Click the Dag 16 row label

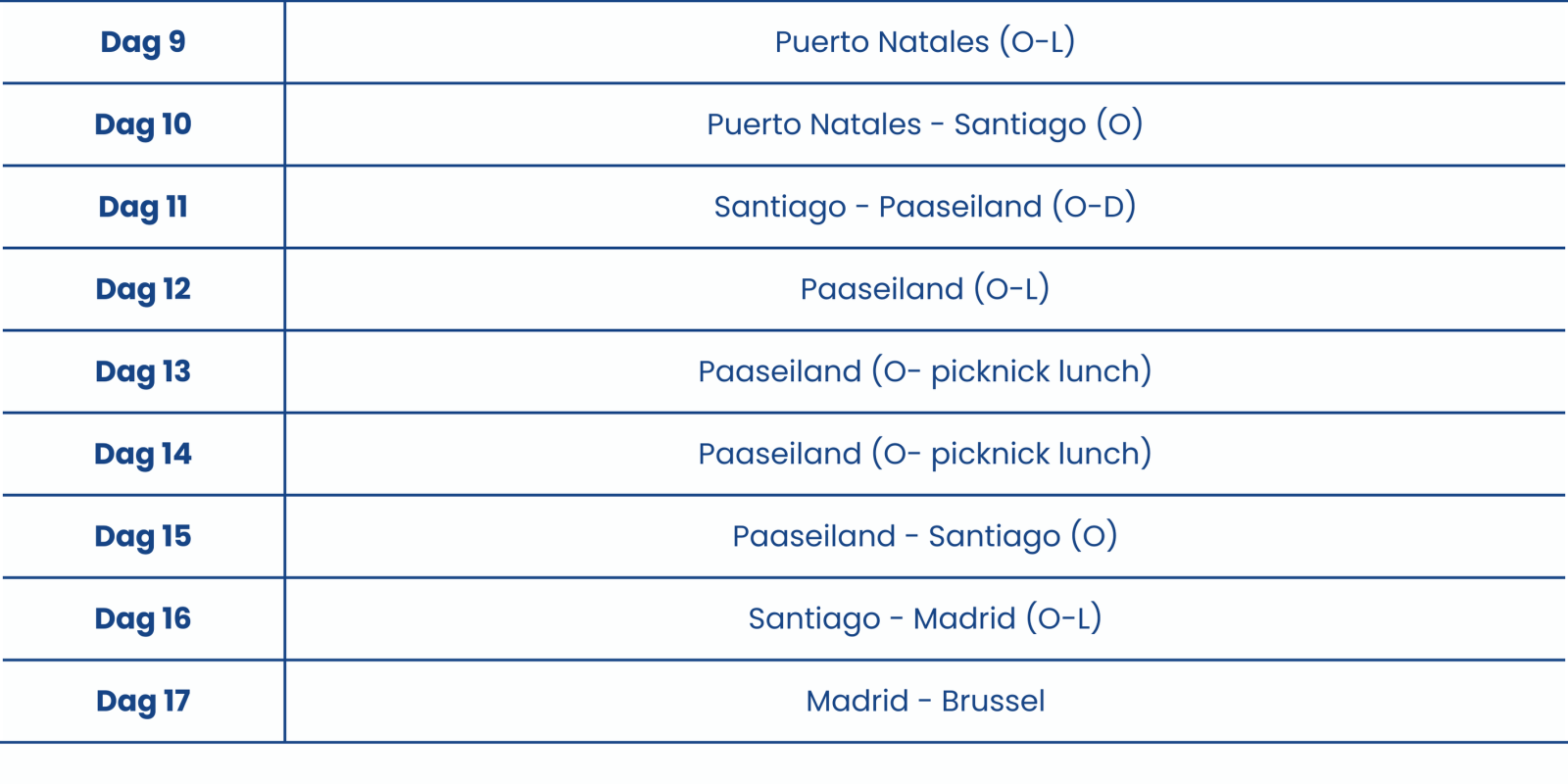[143, 618]
